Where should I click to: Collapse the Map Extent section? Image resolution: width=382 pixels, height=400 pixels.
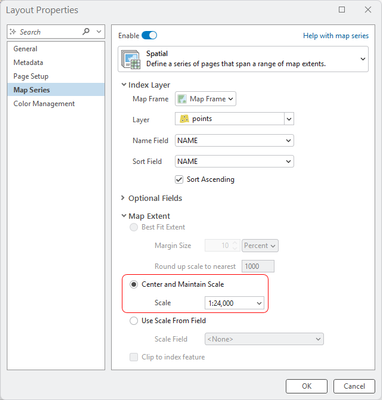pos(124,216)
